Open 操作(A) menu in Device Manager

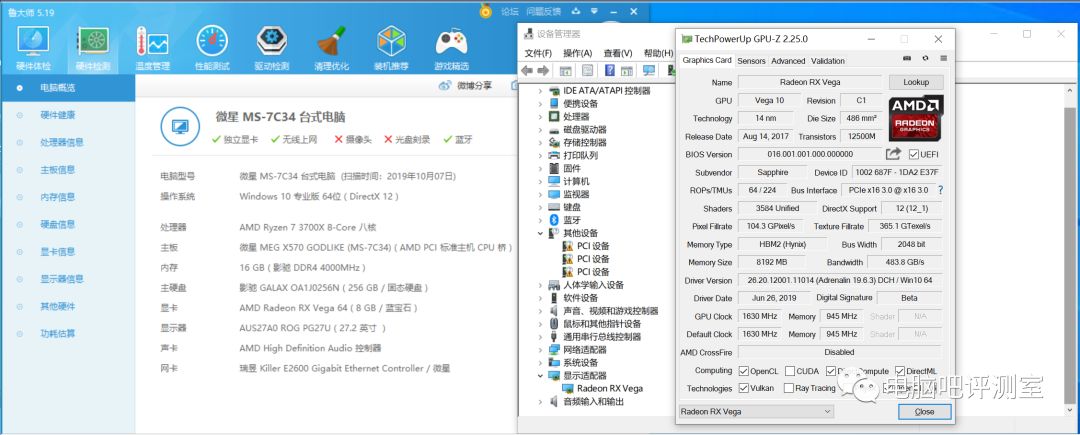click(577, 53)
